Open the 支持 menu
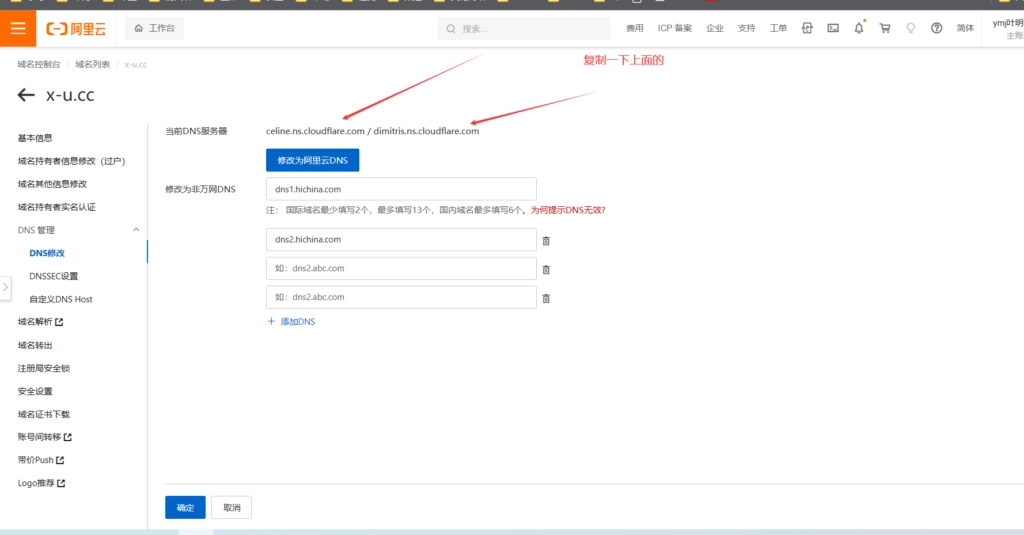The width and height of the screenshot is (1024, 535). (746, 28)
